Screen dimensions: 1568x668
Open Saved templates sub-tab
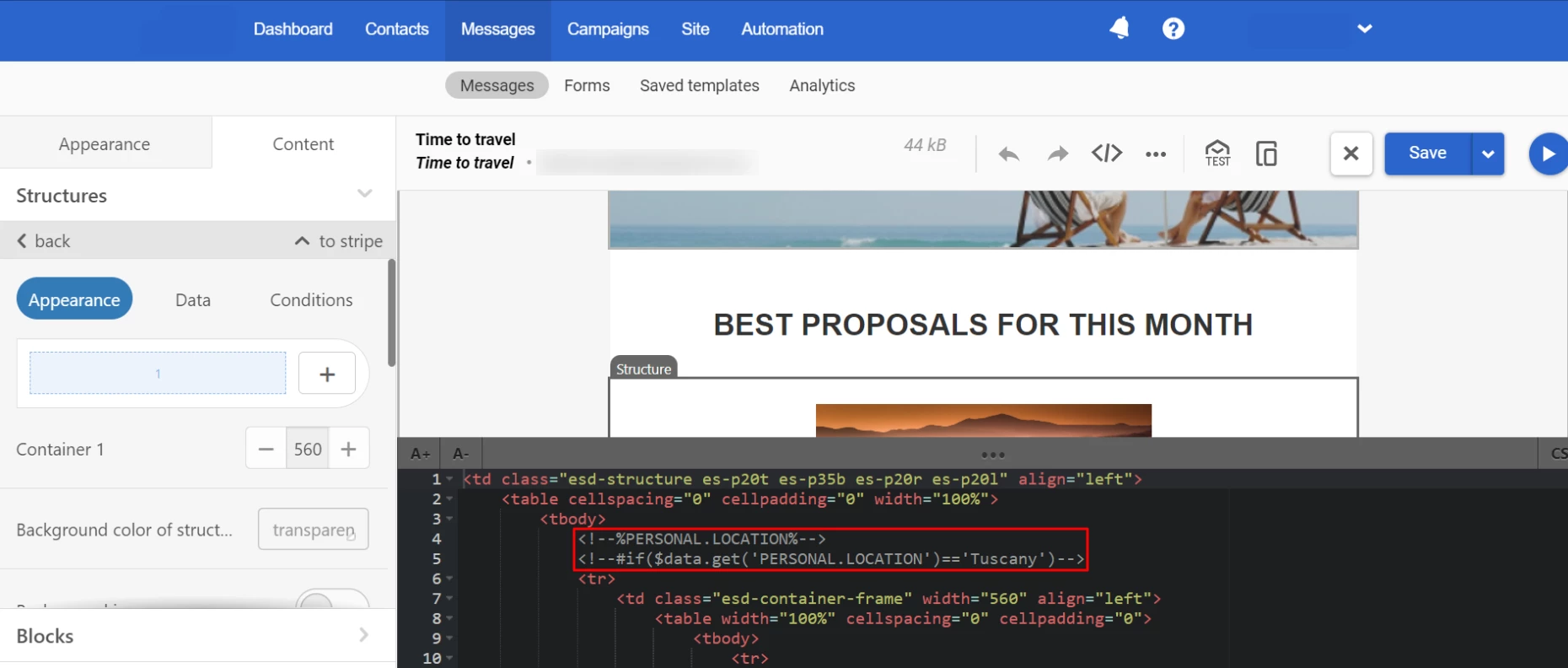pos(700,85)
